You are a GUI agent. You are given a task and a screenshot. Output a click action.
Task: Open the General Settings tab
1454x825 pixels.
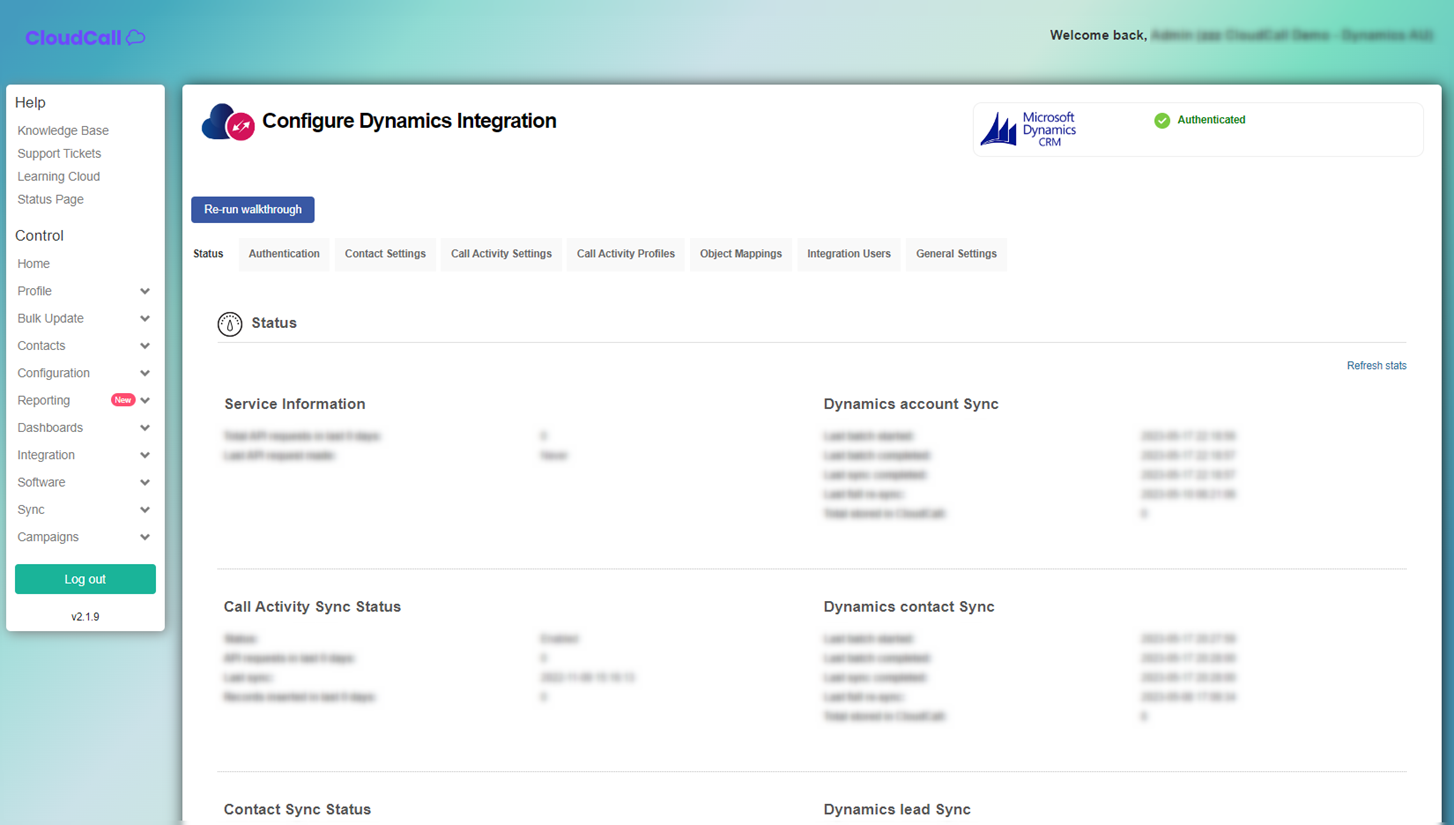tap(956, 254)
